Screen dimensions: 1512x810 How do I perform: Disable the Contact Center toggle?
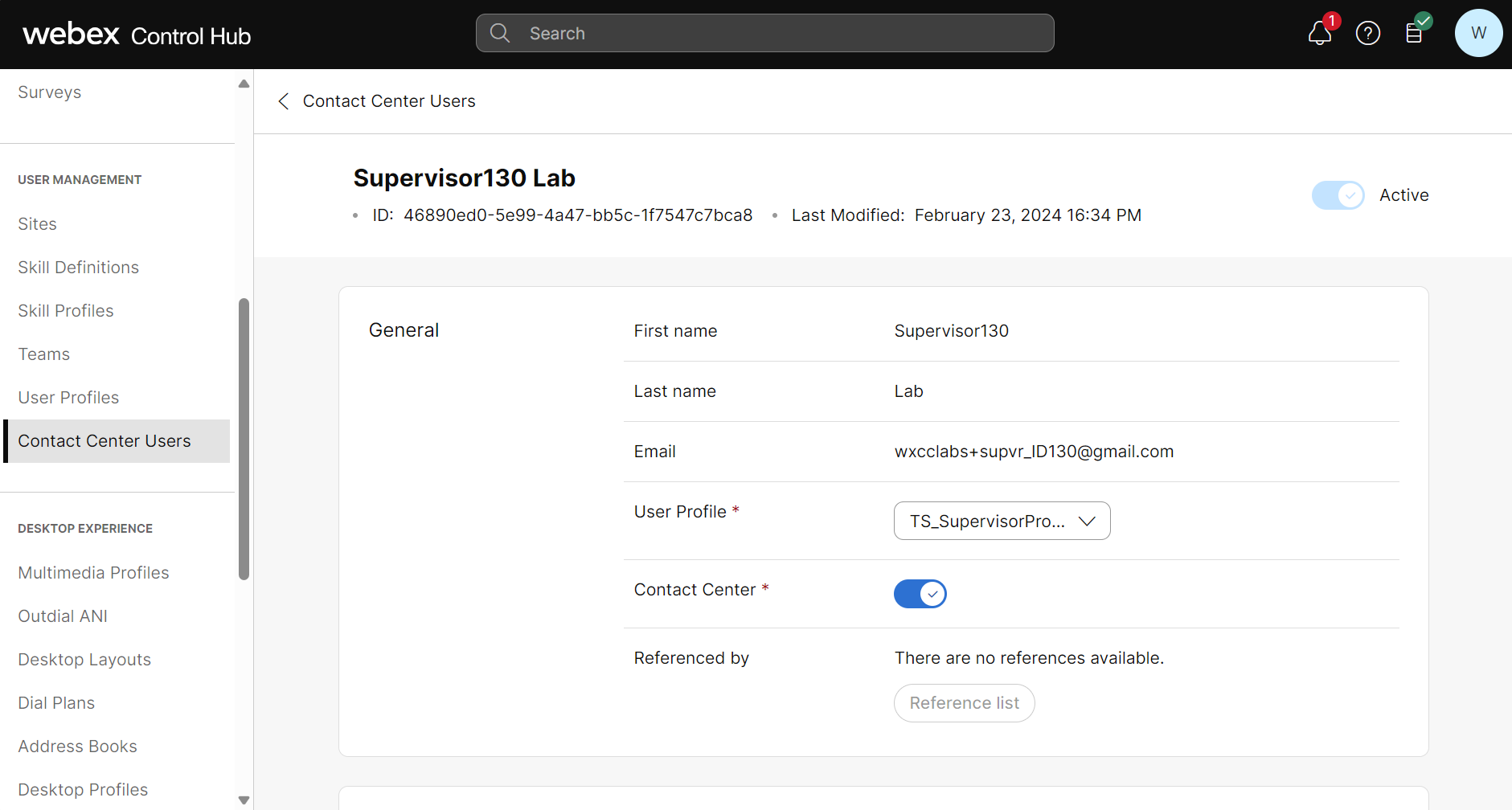tap(920, 594)
